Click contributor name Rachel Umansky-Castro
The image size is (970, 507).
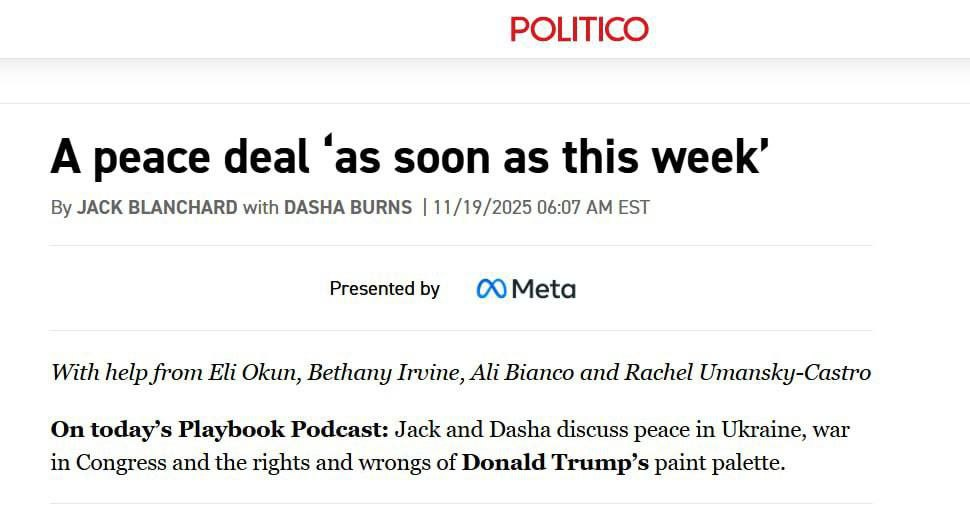click(747, 373)
